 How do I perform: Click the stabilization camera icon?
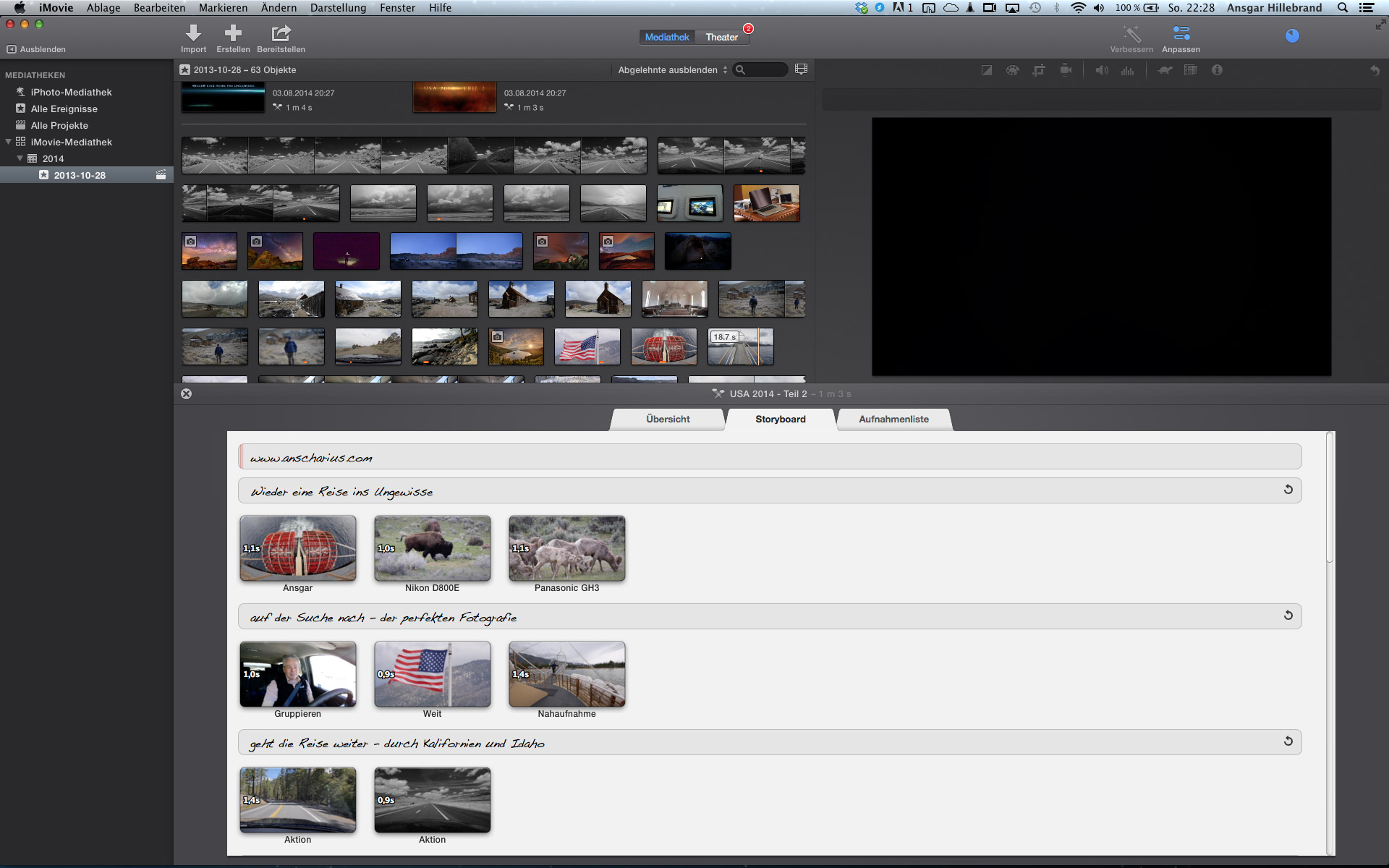(1066, 70)
